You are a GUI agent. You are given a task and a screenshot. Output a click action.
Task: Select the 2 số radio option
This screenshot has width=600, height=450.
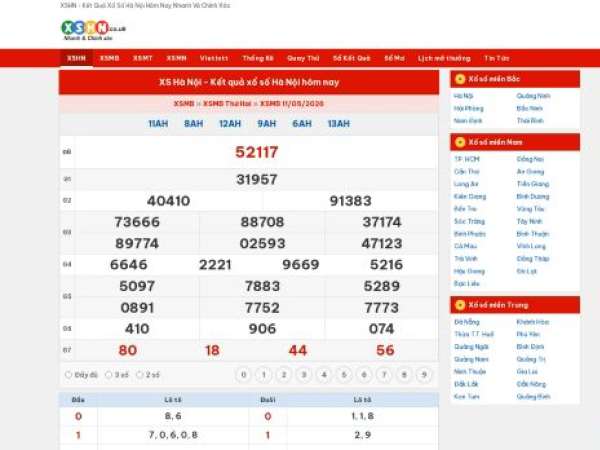pyautogui.click(x=140, y=375)
